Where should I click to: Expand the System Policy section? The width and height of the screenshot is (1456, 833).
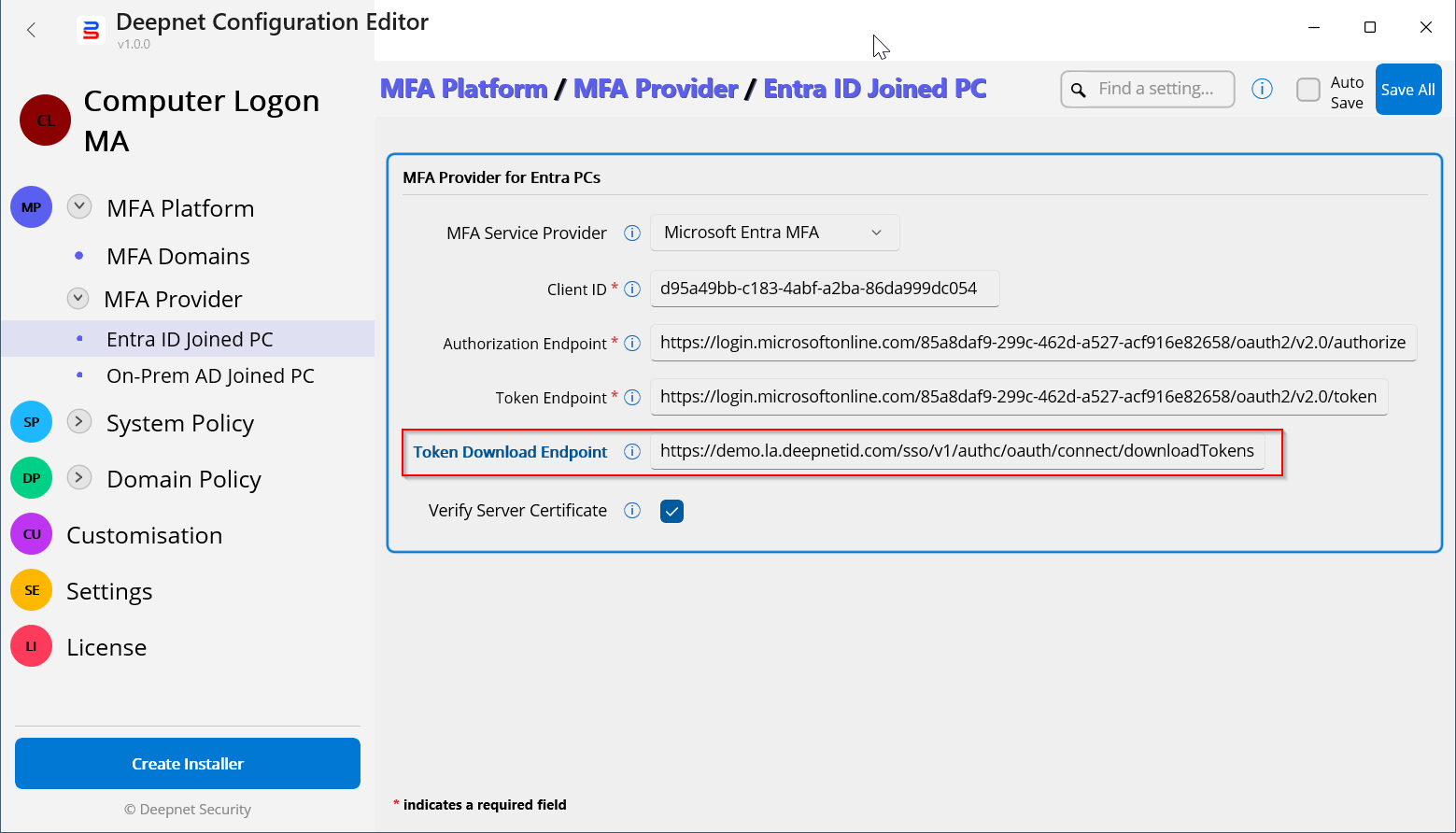click(79, 422)
